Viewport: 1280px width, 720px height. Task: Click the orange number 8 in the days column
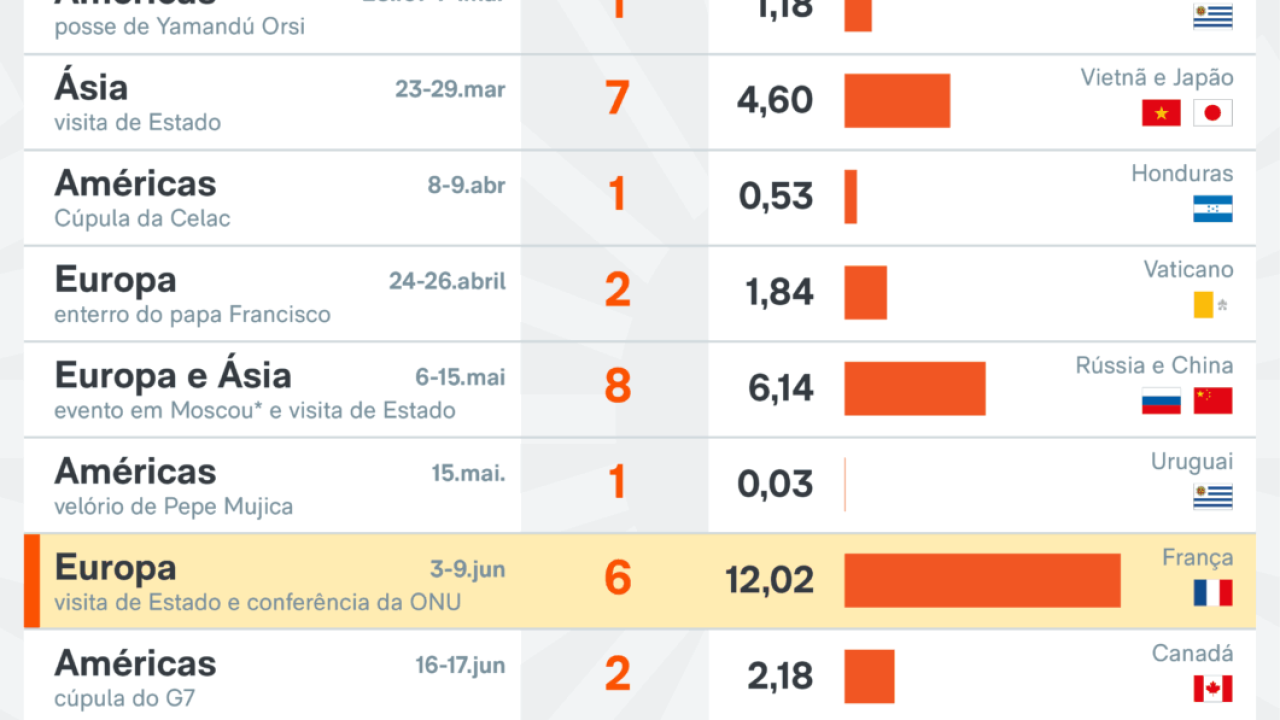point(618,387)
